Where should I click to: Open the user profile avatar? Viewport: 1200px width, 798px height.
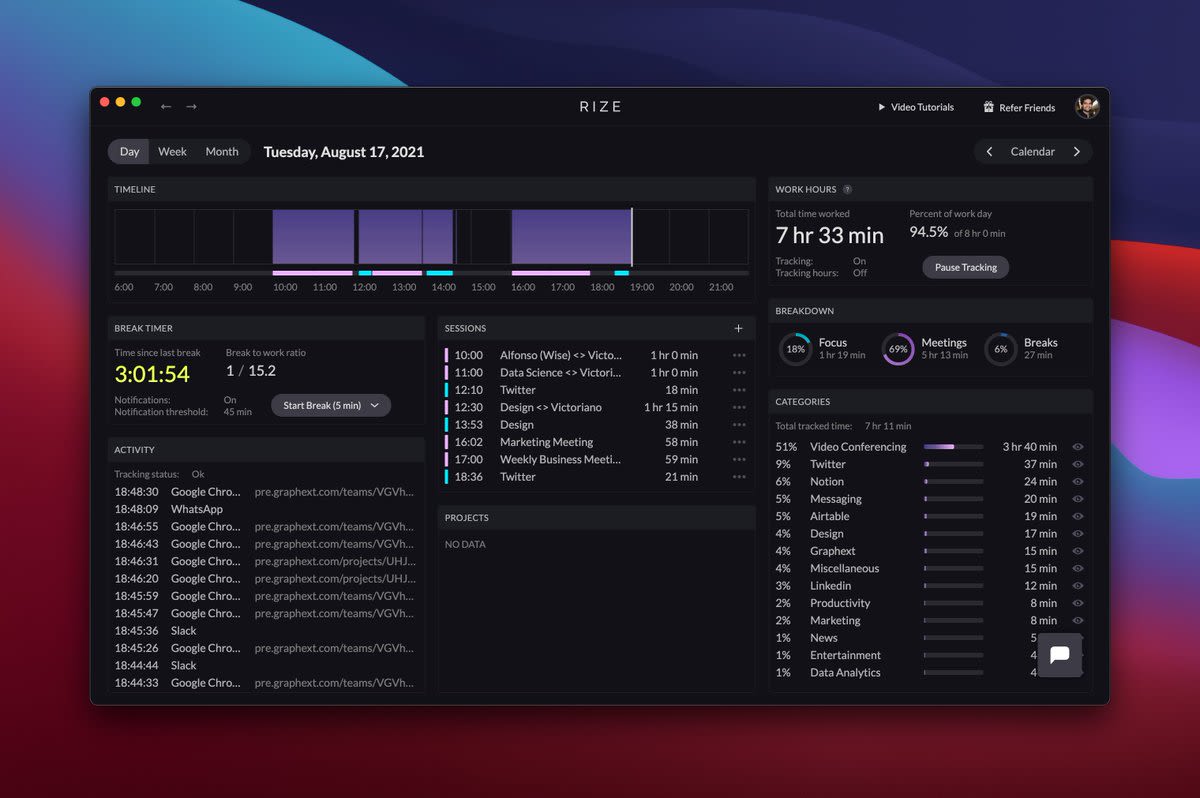pos(1087,107)
